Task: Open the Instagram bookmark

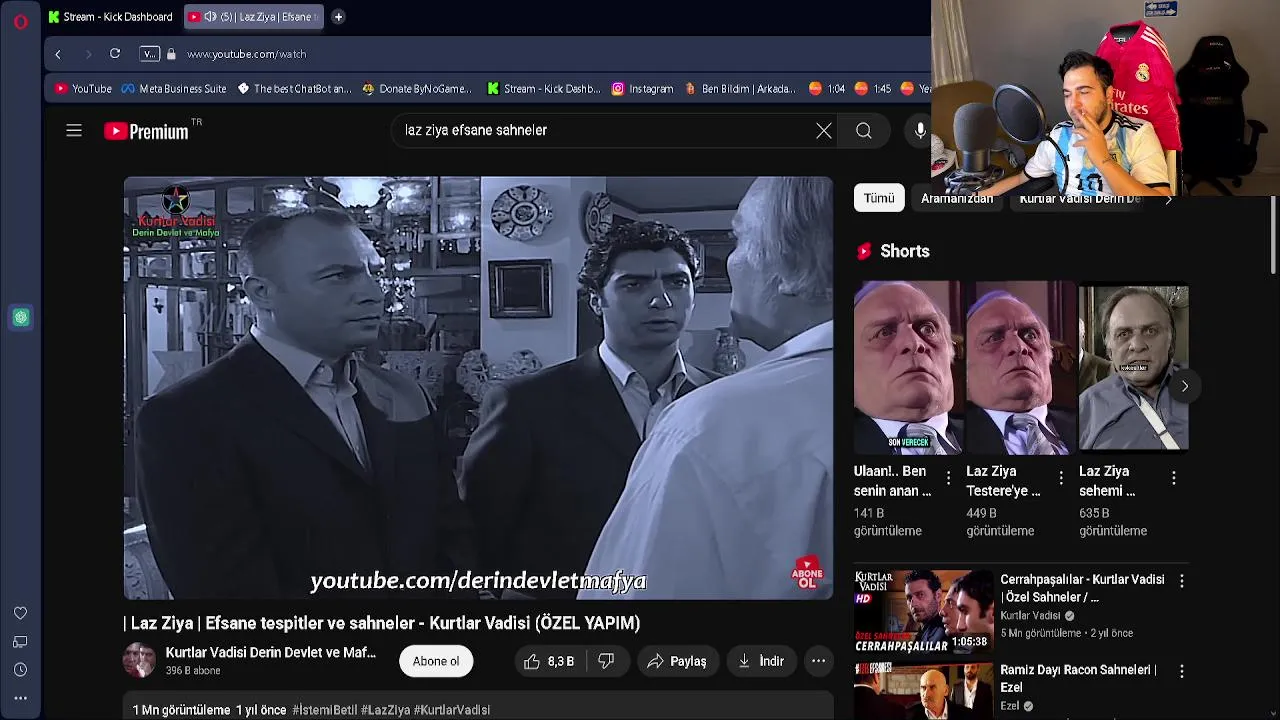Action: point(642,88)
